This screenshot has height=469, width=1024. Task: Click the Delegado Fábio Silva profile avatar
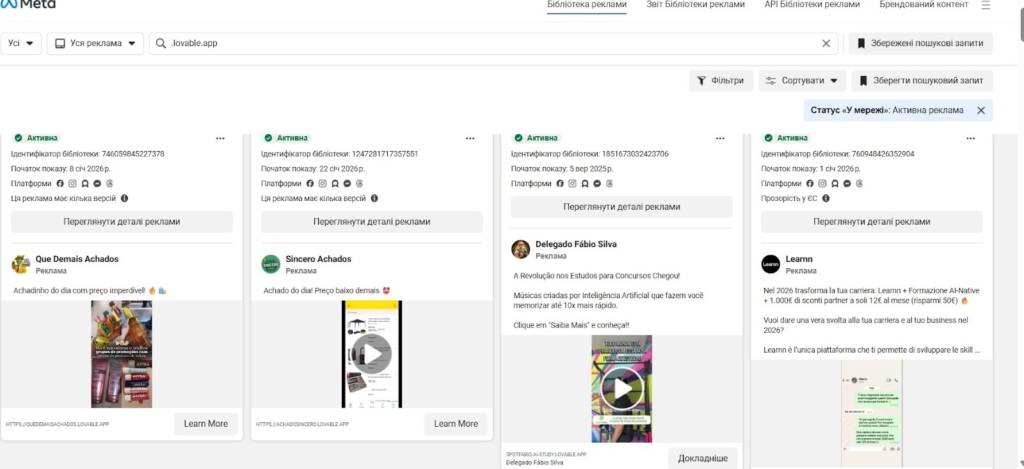520,249
